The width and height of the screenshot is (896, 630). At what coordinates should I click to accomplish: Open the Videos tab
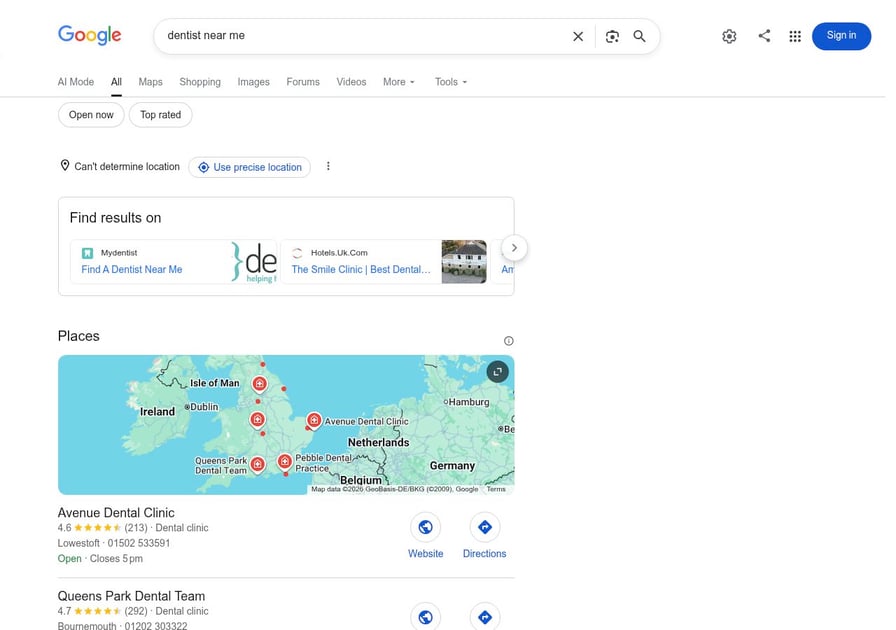click(351, 82)
